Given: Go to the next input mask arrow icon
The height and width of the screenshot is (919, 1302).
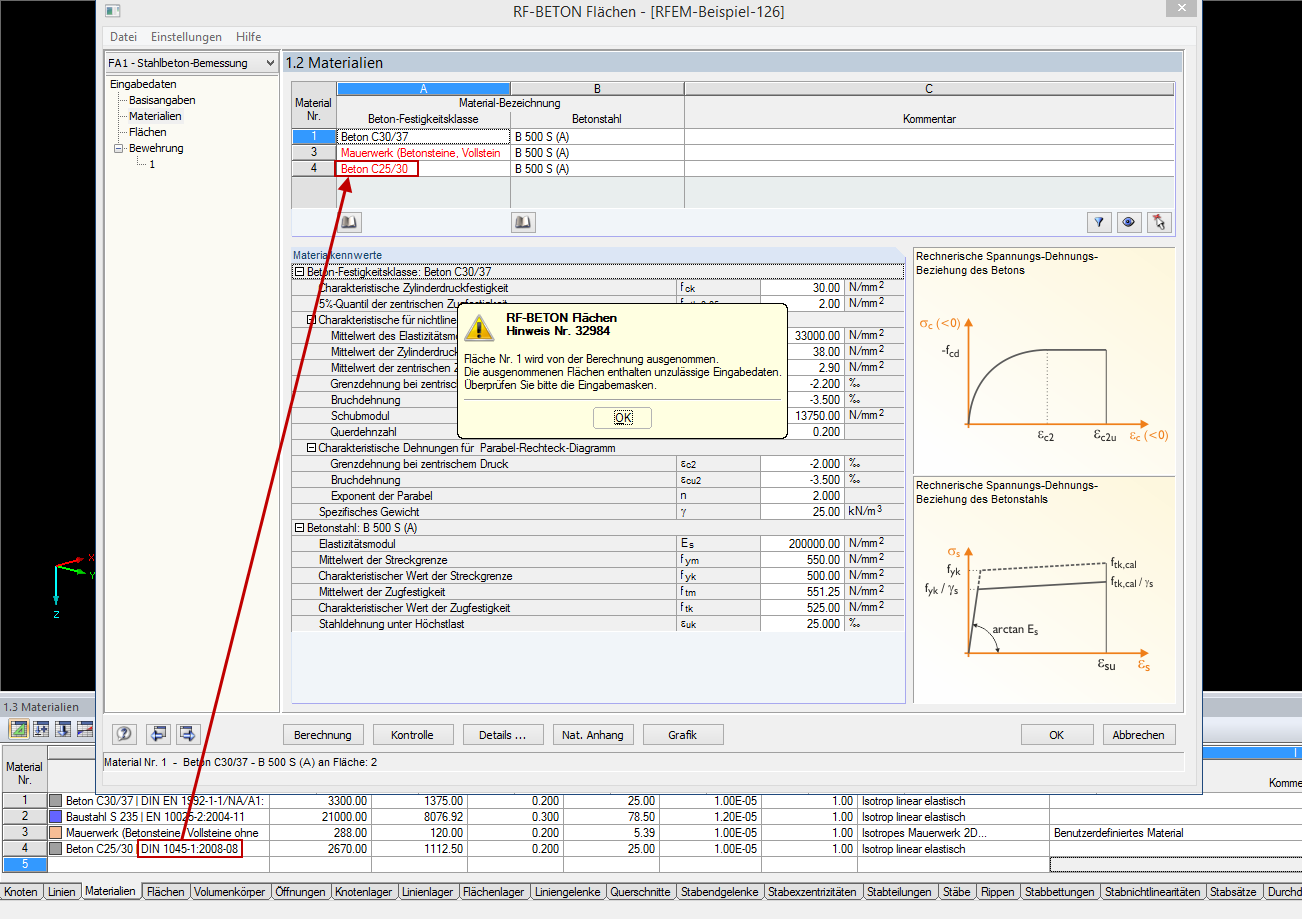Looking at the screenshot, I should tap(190, 734).
